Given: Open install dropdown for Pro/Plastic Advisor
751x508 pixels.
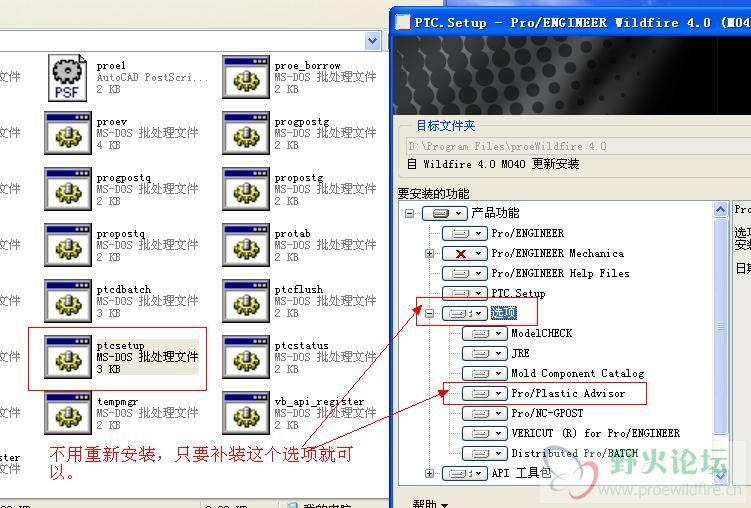Looking at the screenshot, I should click(x=485, y=394).
